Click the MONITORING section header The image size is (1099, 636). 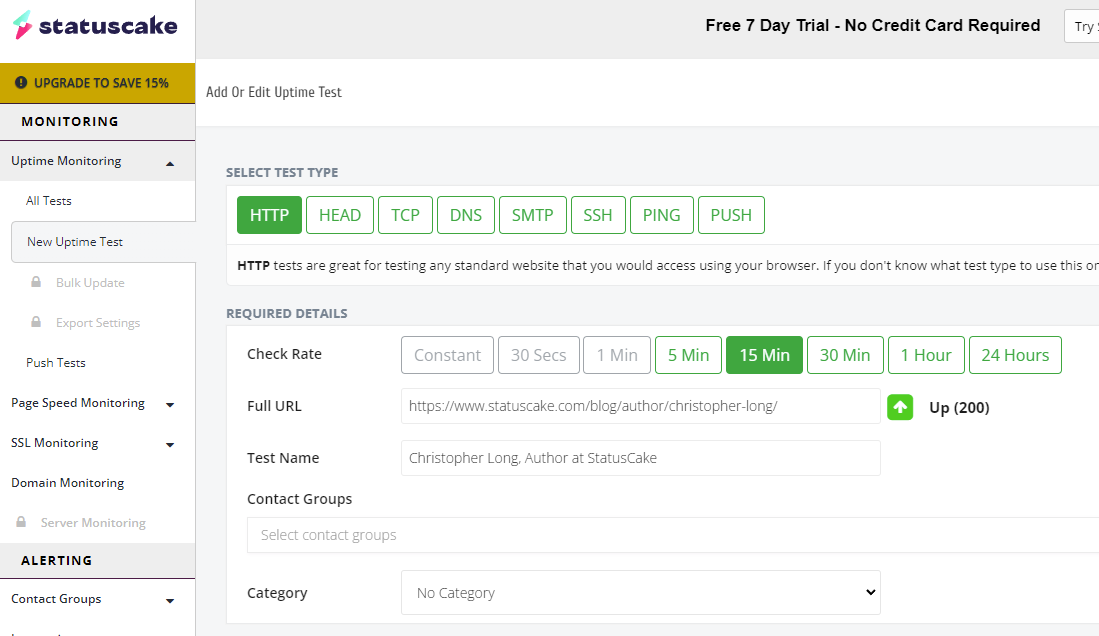click(x=70, y=121)
